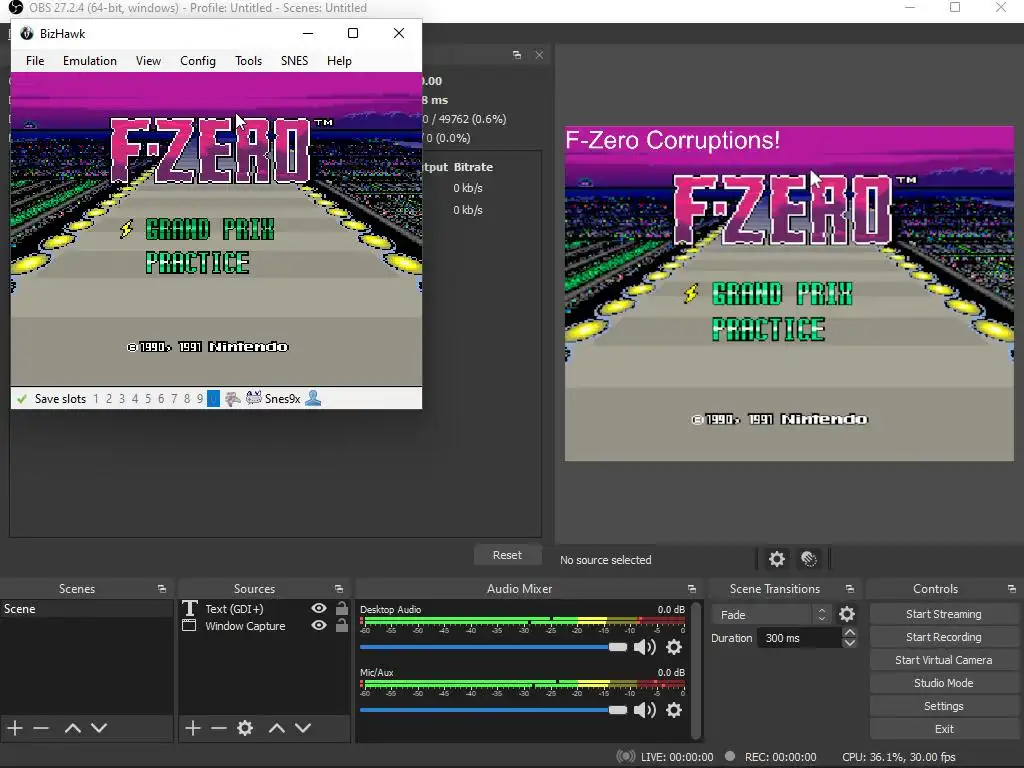Hide the Window Capture source

(x=319, y=625)
